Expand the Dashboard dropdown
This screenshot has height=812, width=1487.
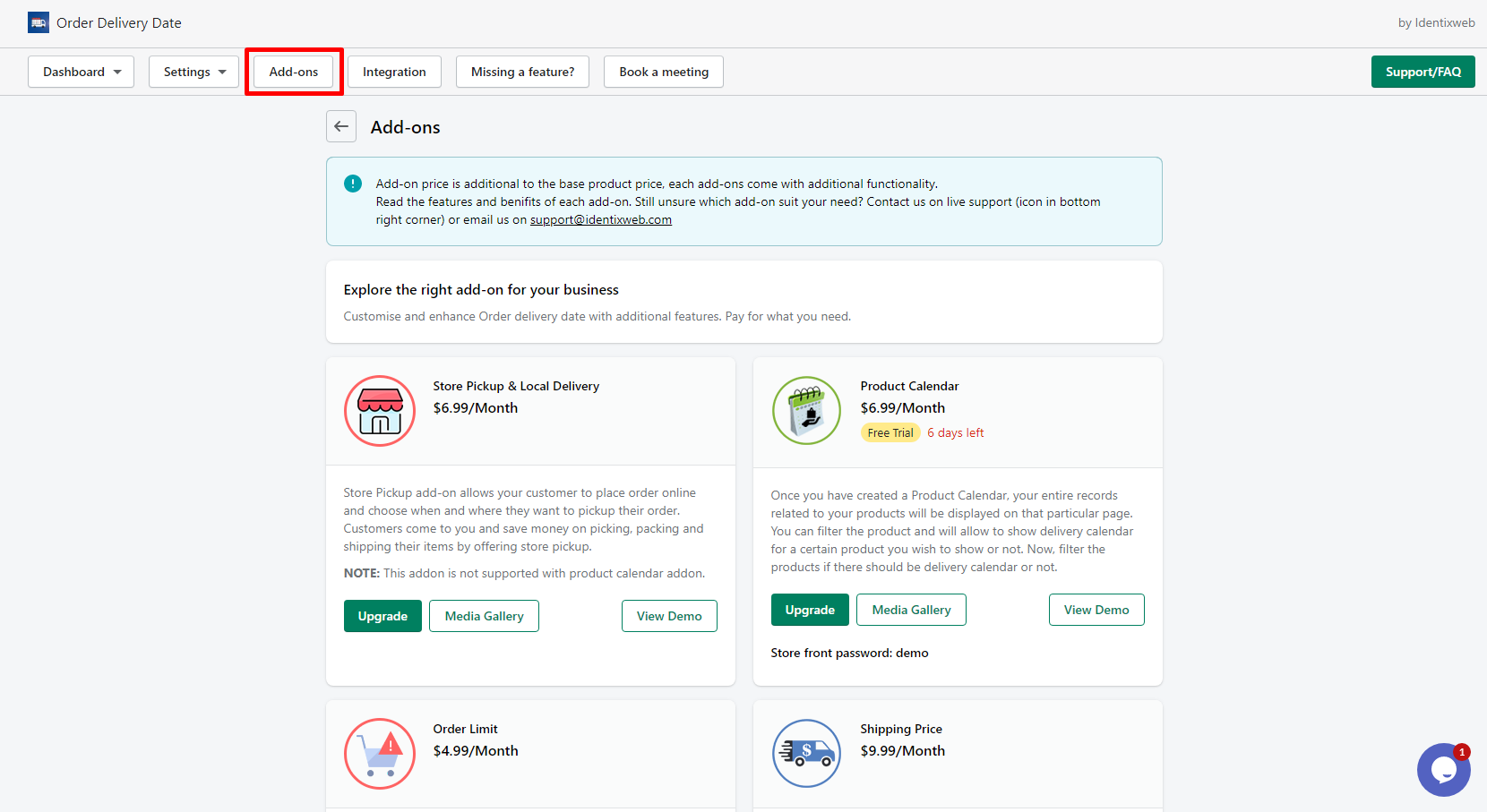[x=81, y=72]
